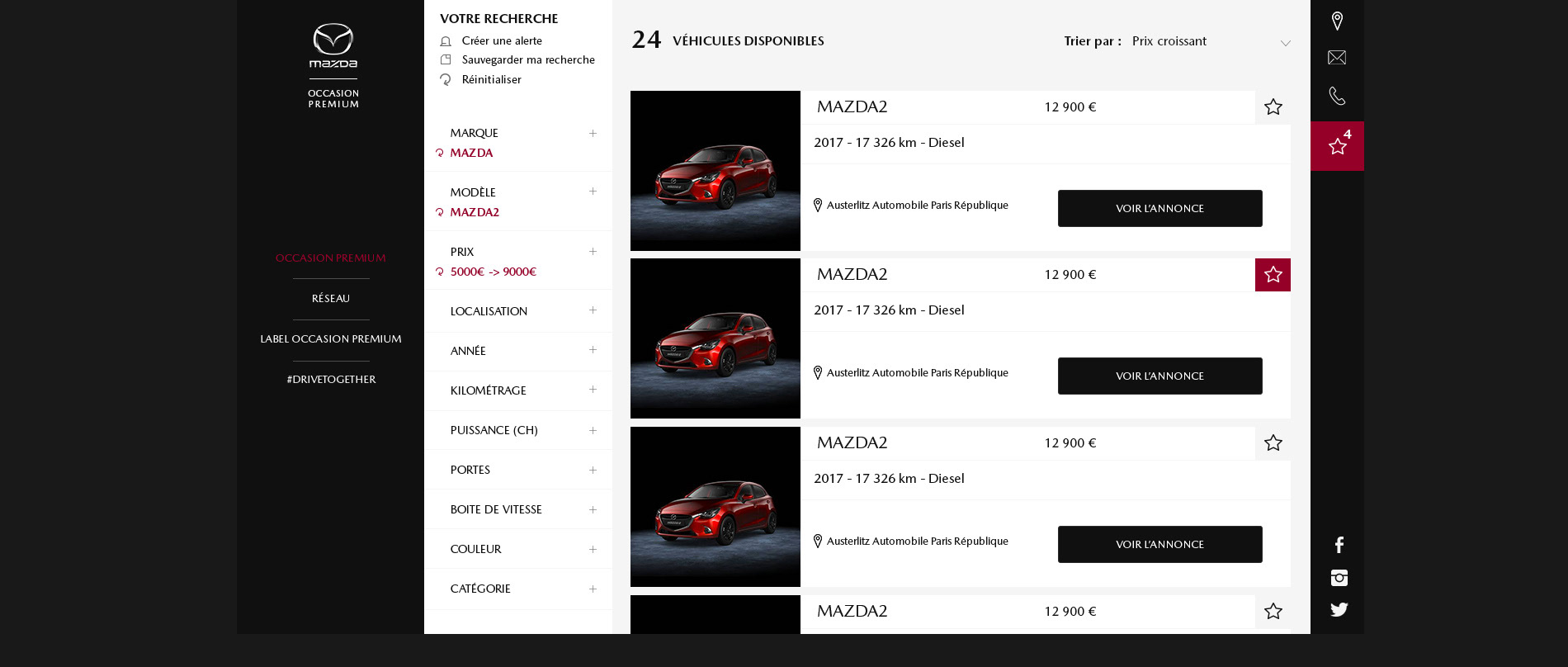Expand the CATÉGORIE filter
The width and height of the screenshot is (1568, 667).
click(x=593, y=589)
